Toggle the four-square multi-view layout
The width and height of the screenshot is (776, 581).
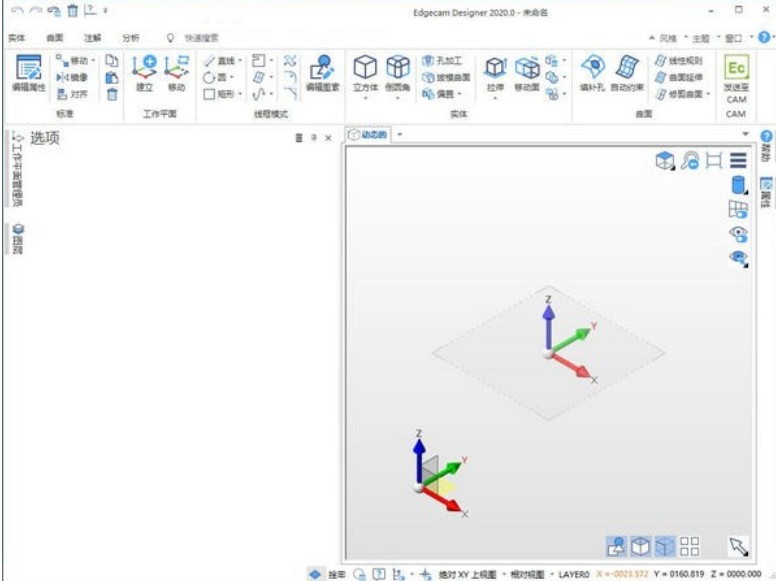(x=689, y=546)
